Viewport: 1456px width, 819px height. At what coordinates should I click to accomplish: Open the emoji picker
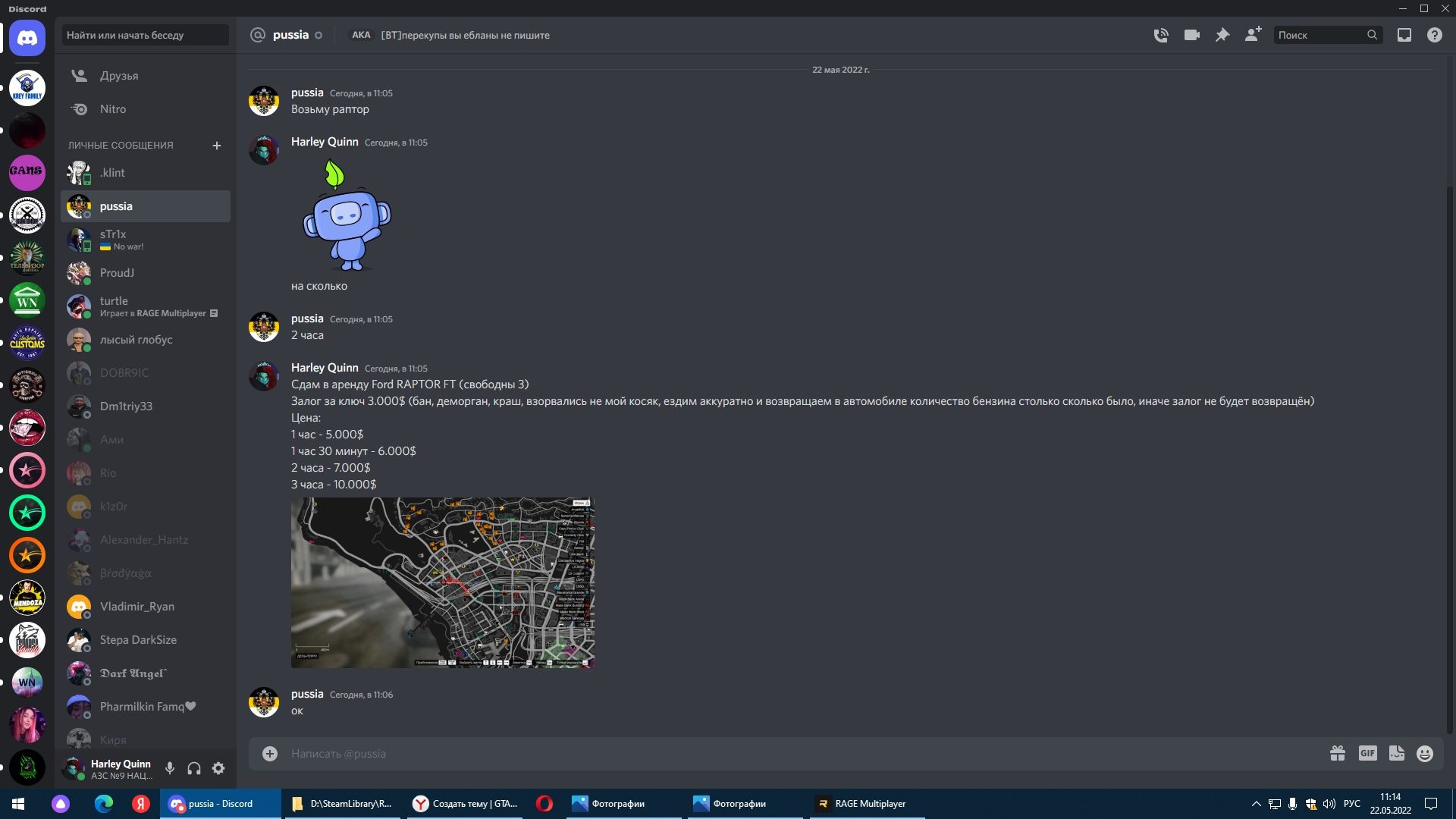[x=1425, y=753]
